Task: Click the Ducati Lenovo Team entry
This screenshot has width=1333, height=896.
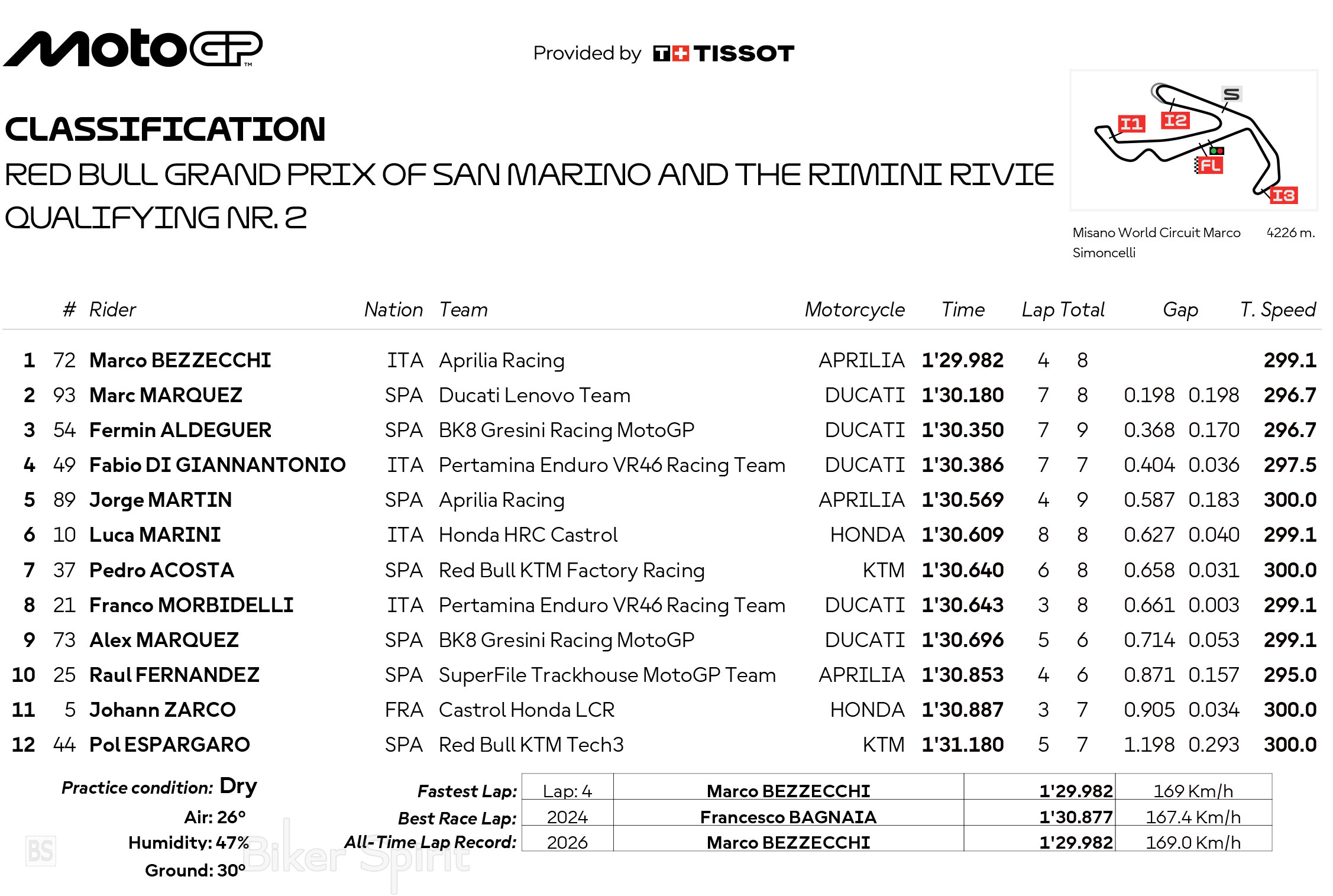Action: 535,395
